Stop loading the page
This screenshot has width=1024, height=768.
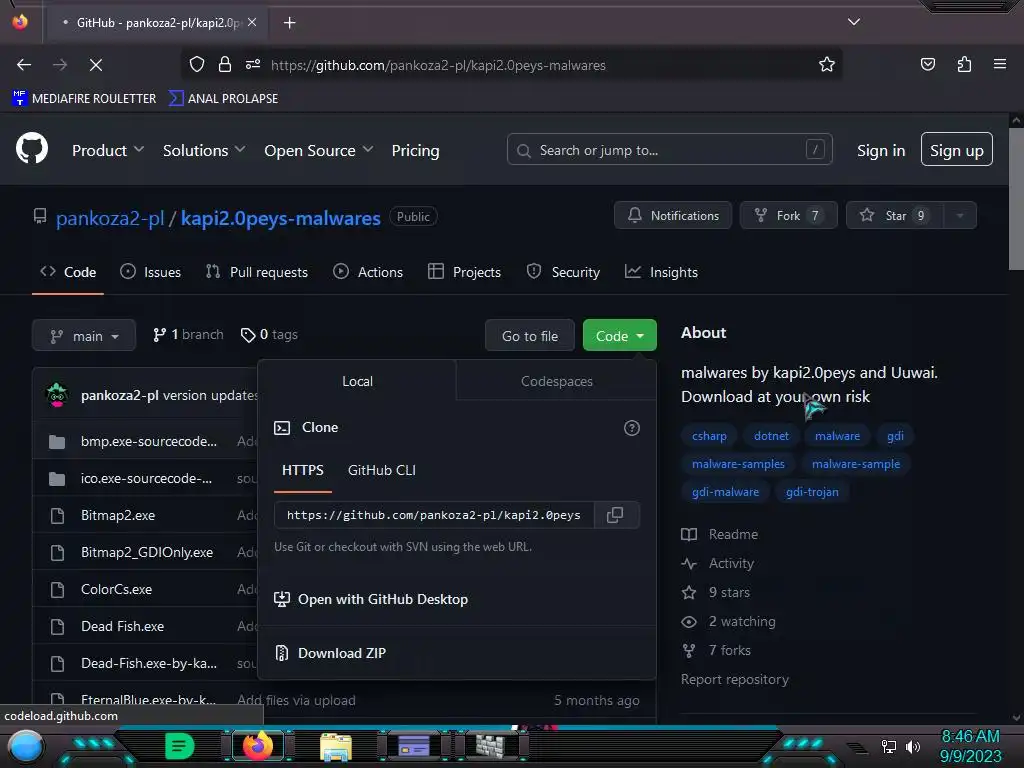95,65
